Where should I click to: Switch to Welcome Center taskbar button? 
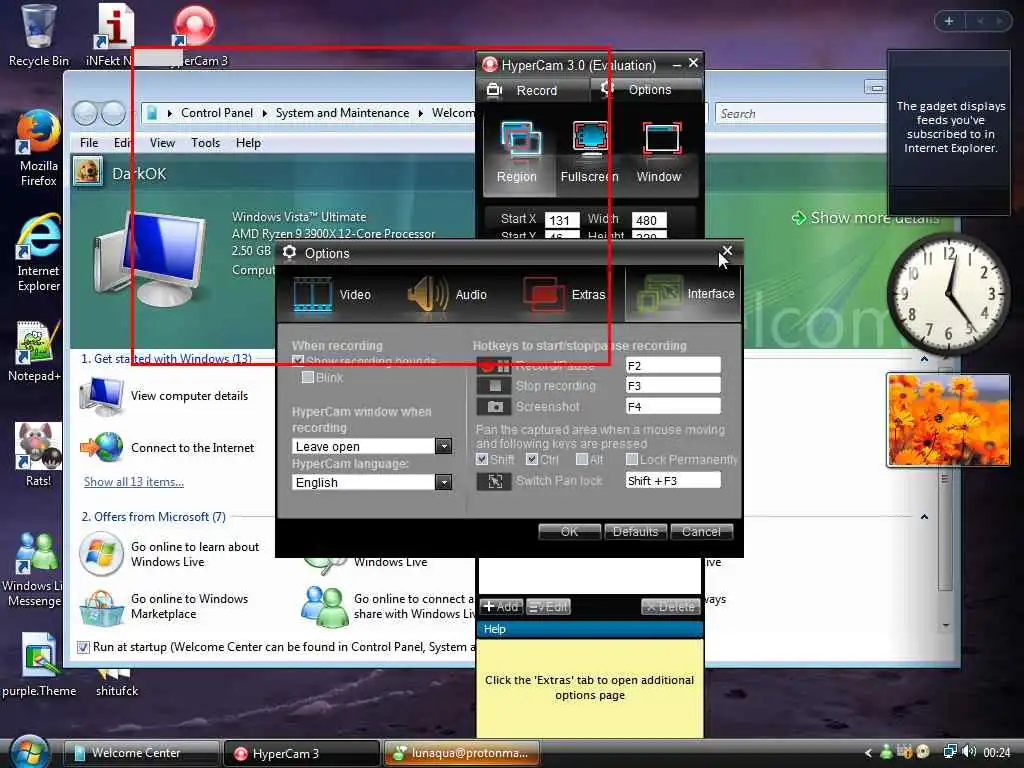pos(141,753)
